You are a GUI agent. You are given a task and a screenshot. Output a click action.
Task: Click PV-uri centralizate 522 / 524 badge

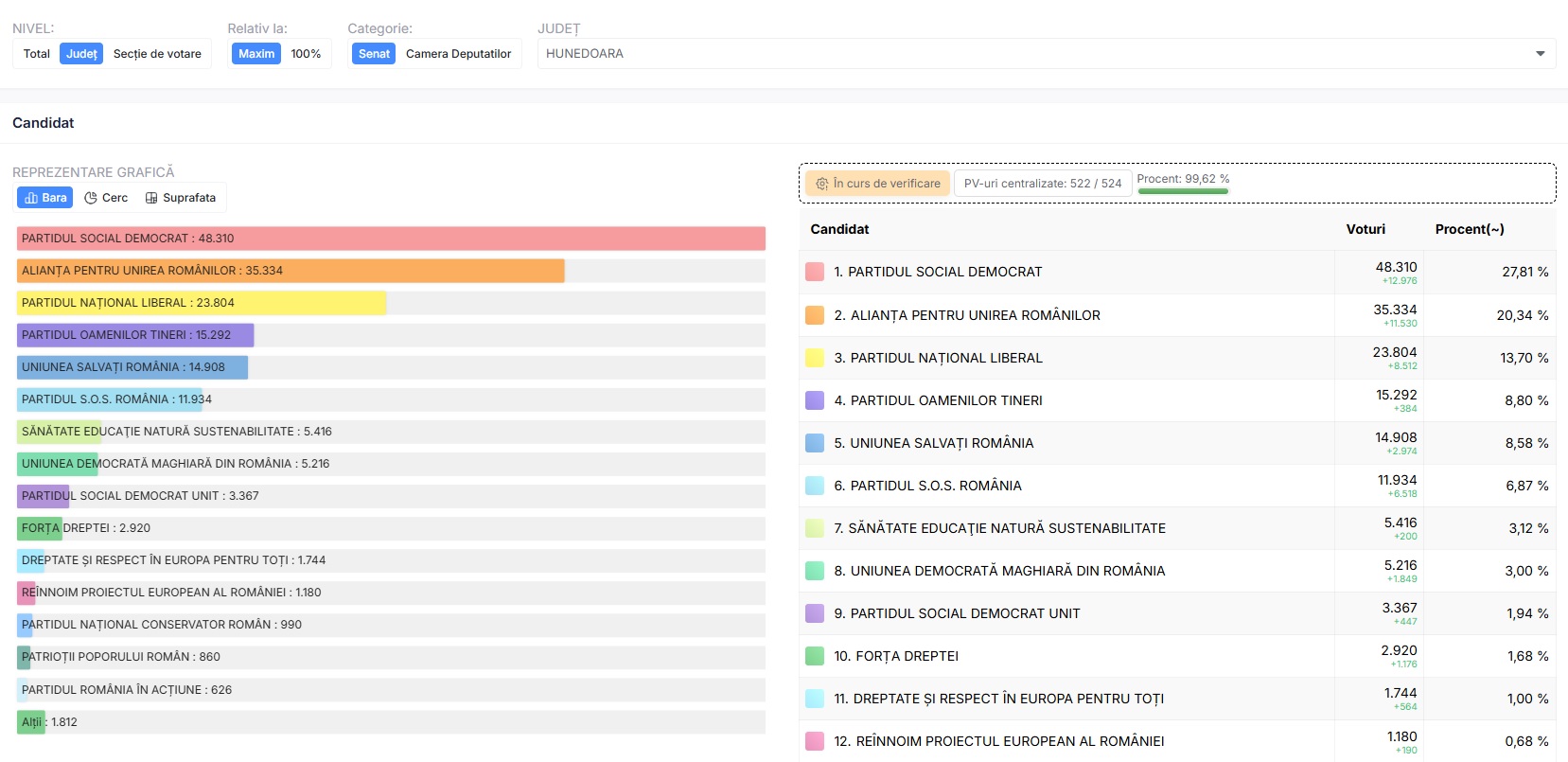coord(1042,184)
